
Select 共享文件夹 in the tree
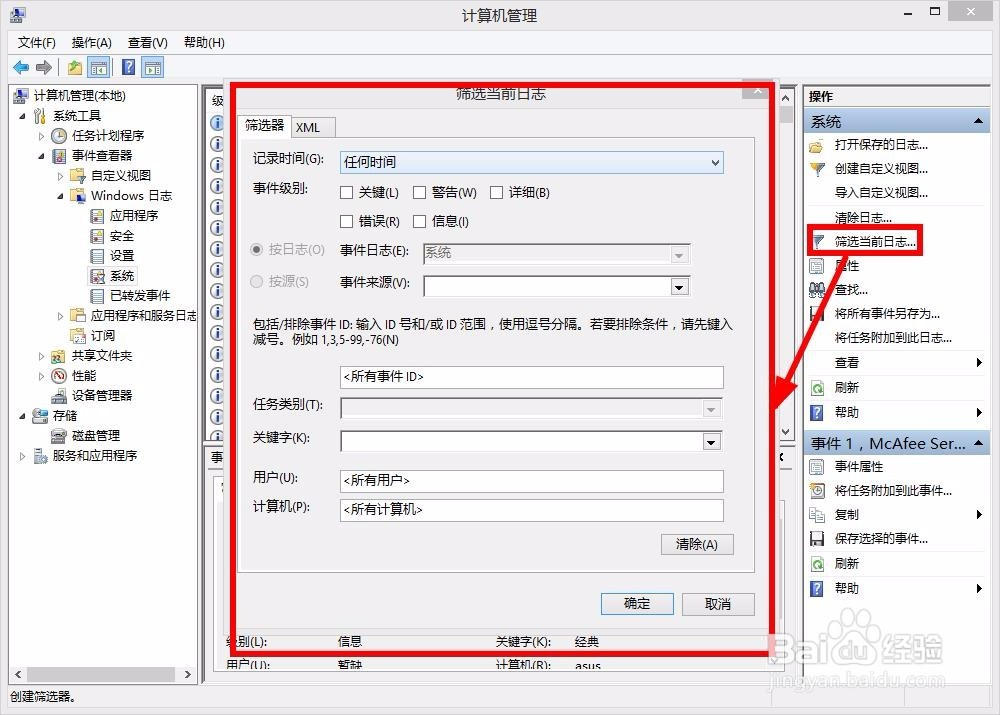pyautogui.click(x=101, y=356)
